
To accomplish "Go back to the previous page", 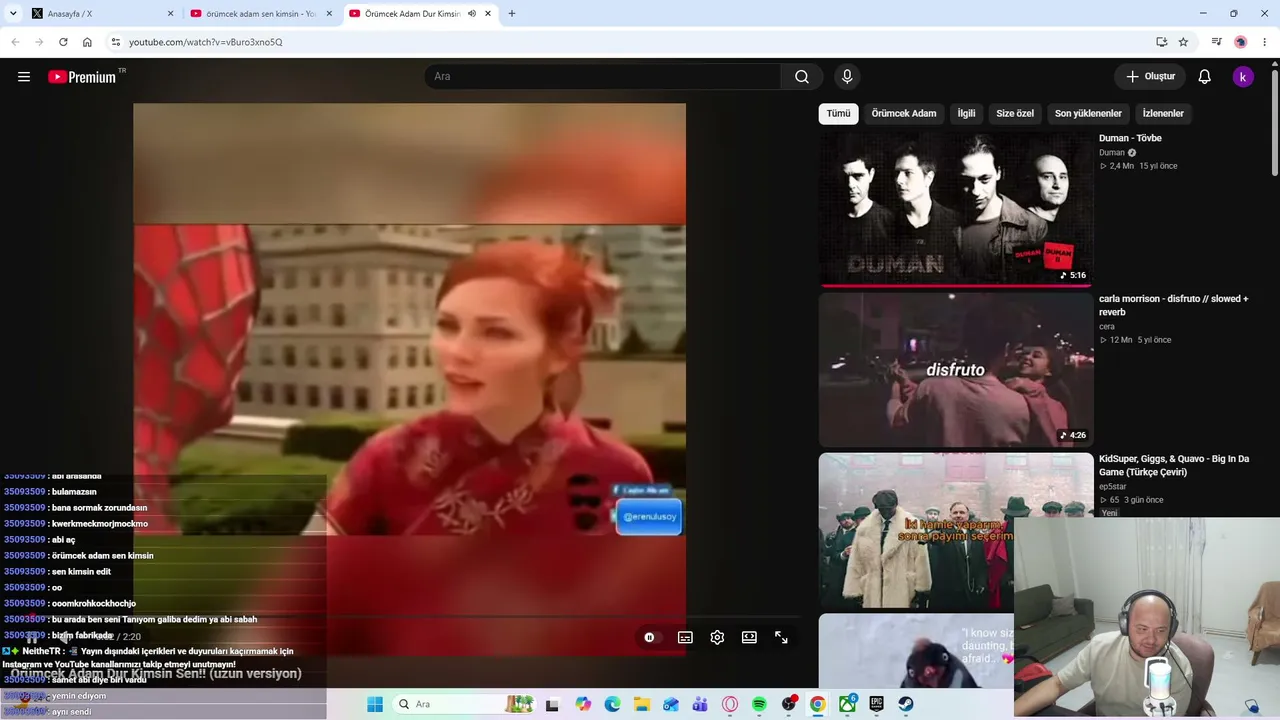I will coord(15,42).
